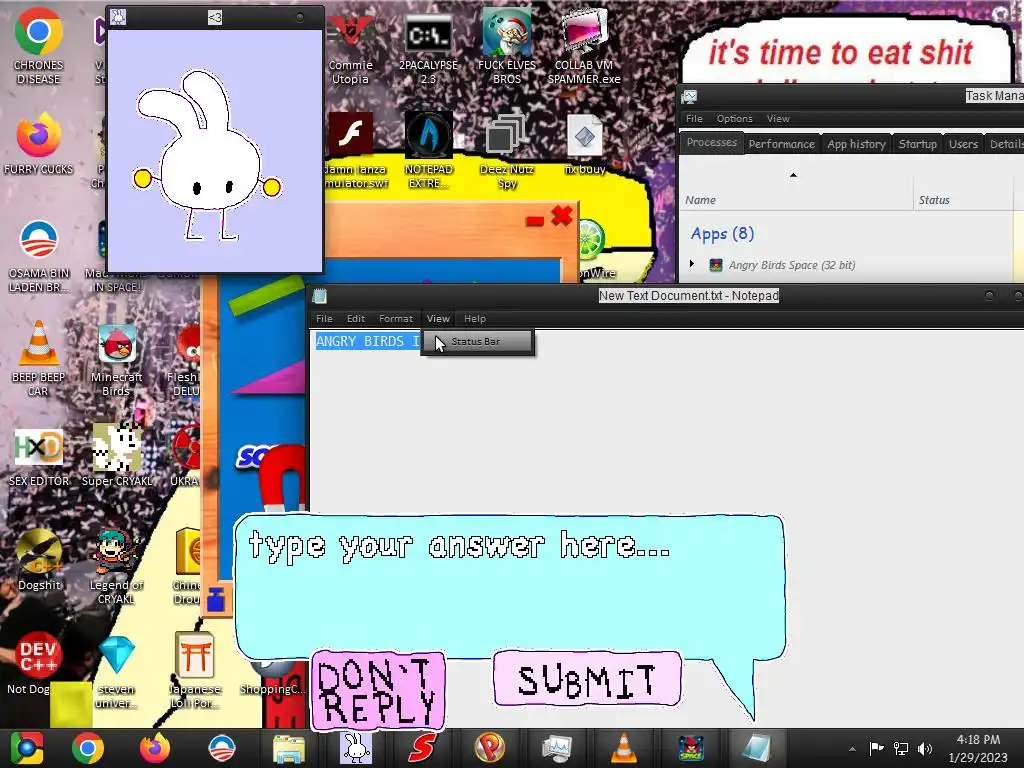Open Task Manager File menu
The width and height of the screenshot is (1024, 768).
coord(694,119)
